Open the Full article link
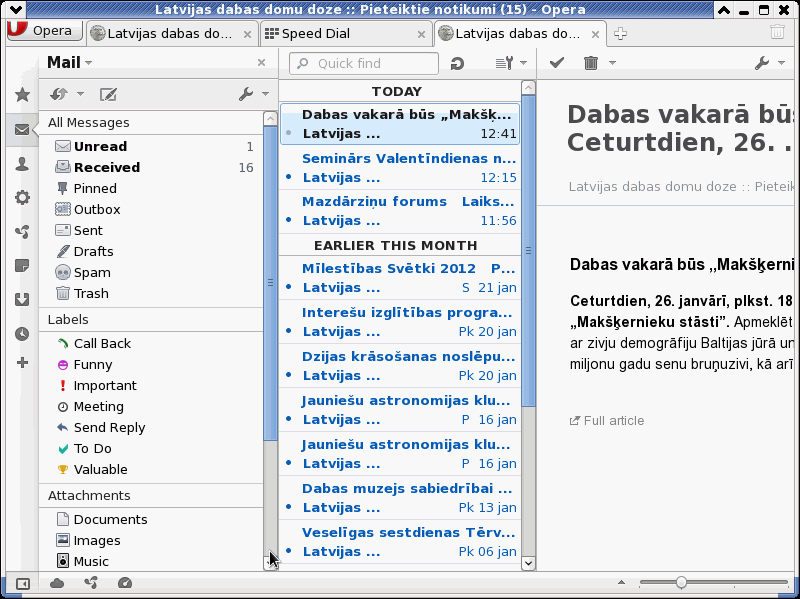 (x=607, y=420)
